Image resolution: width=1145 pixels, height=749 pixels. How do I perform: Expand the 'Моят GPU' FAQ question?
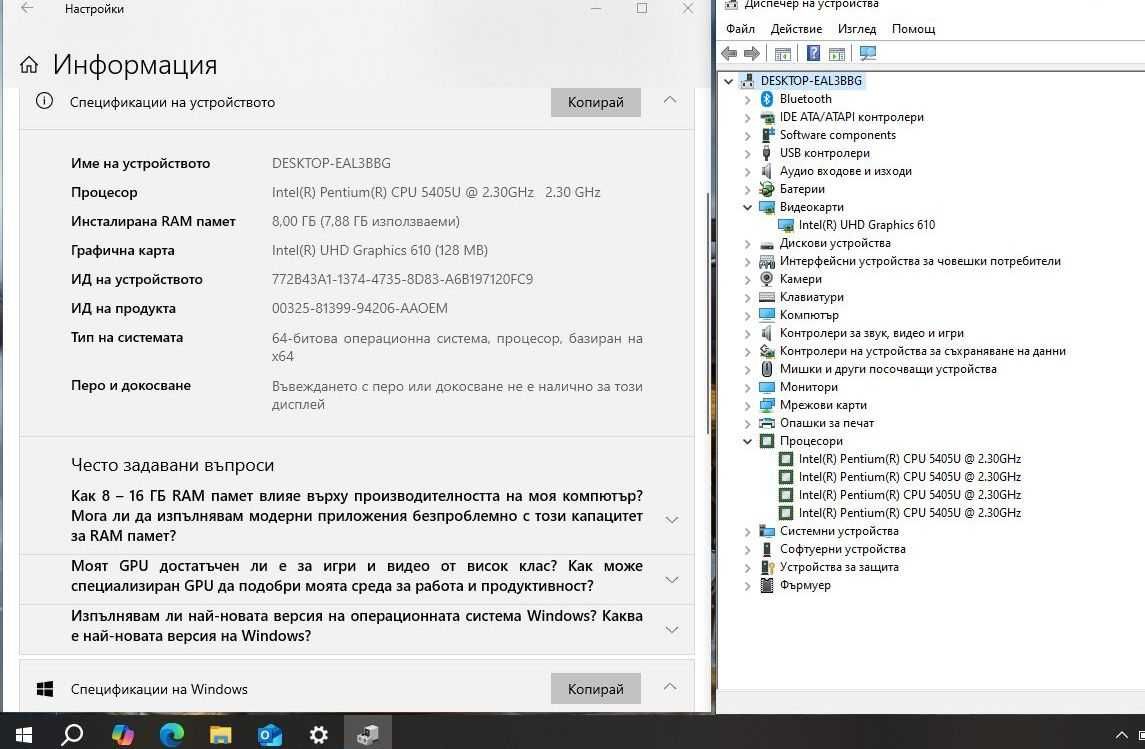[x=672, y=580]
